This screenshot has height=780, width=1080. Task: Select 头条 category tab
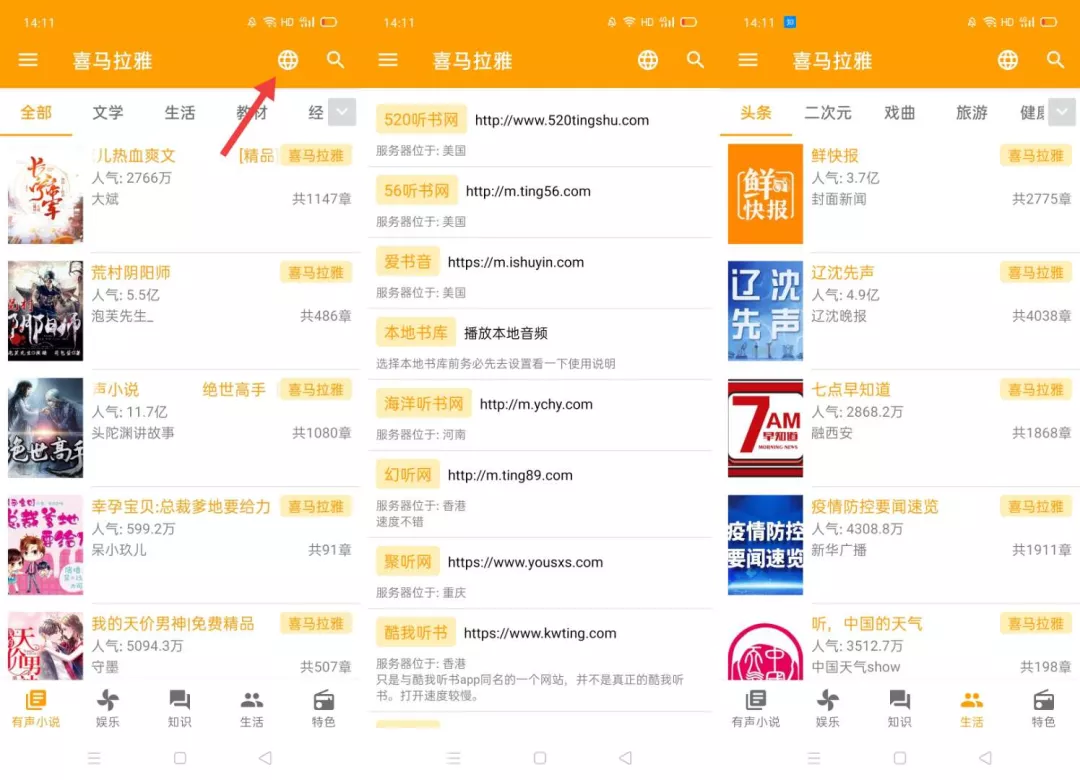[x=756, y=112]
